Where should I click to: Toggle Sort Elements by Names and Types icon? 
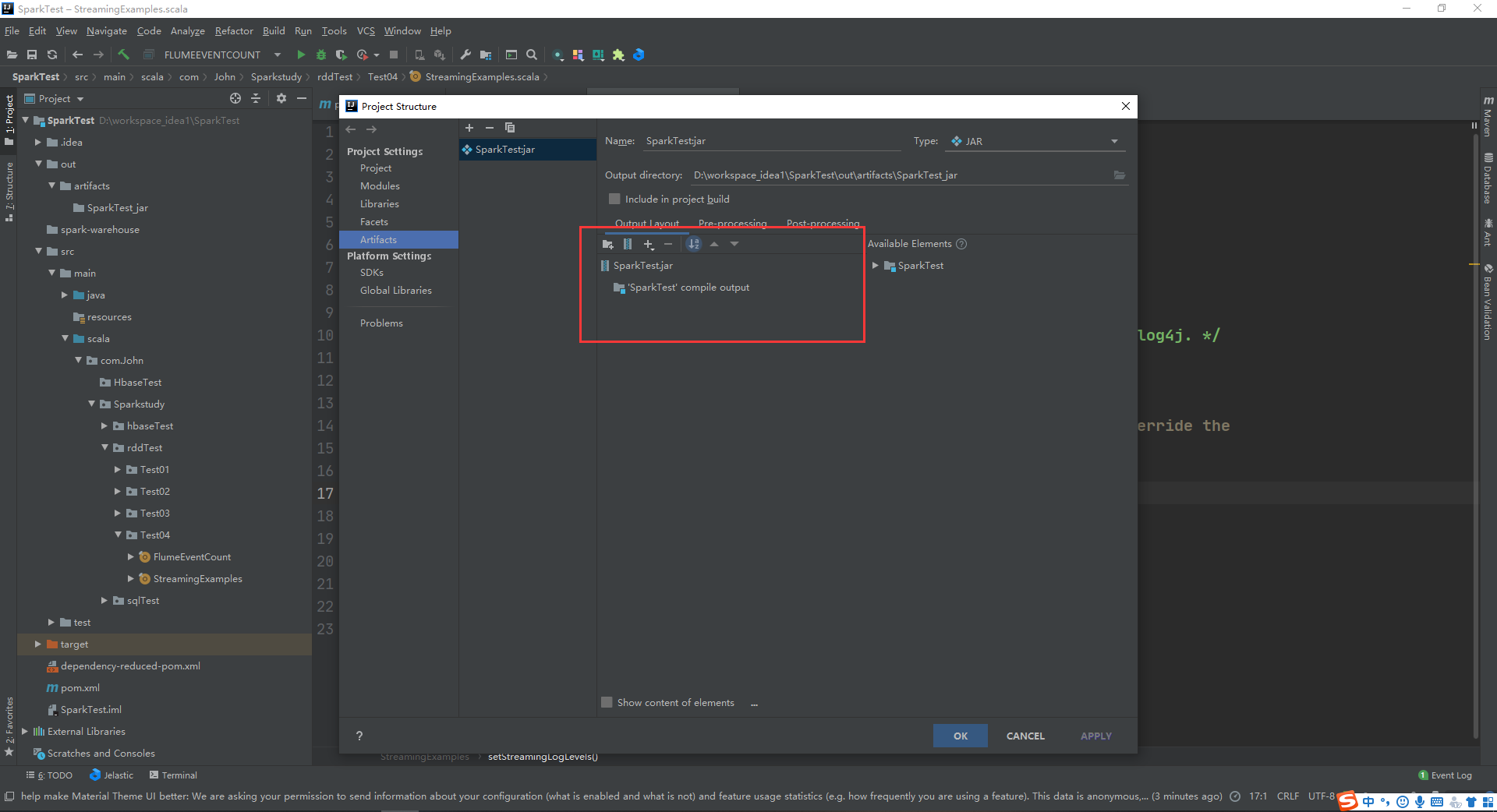(x=693, y=244)
